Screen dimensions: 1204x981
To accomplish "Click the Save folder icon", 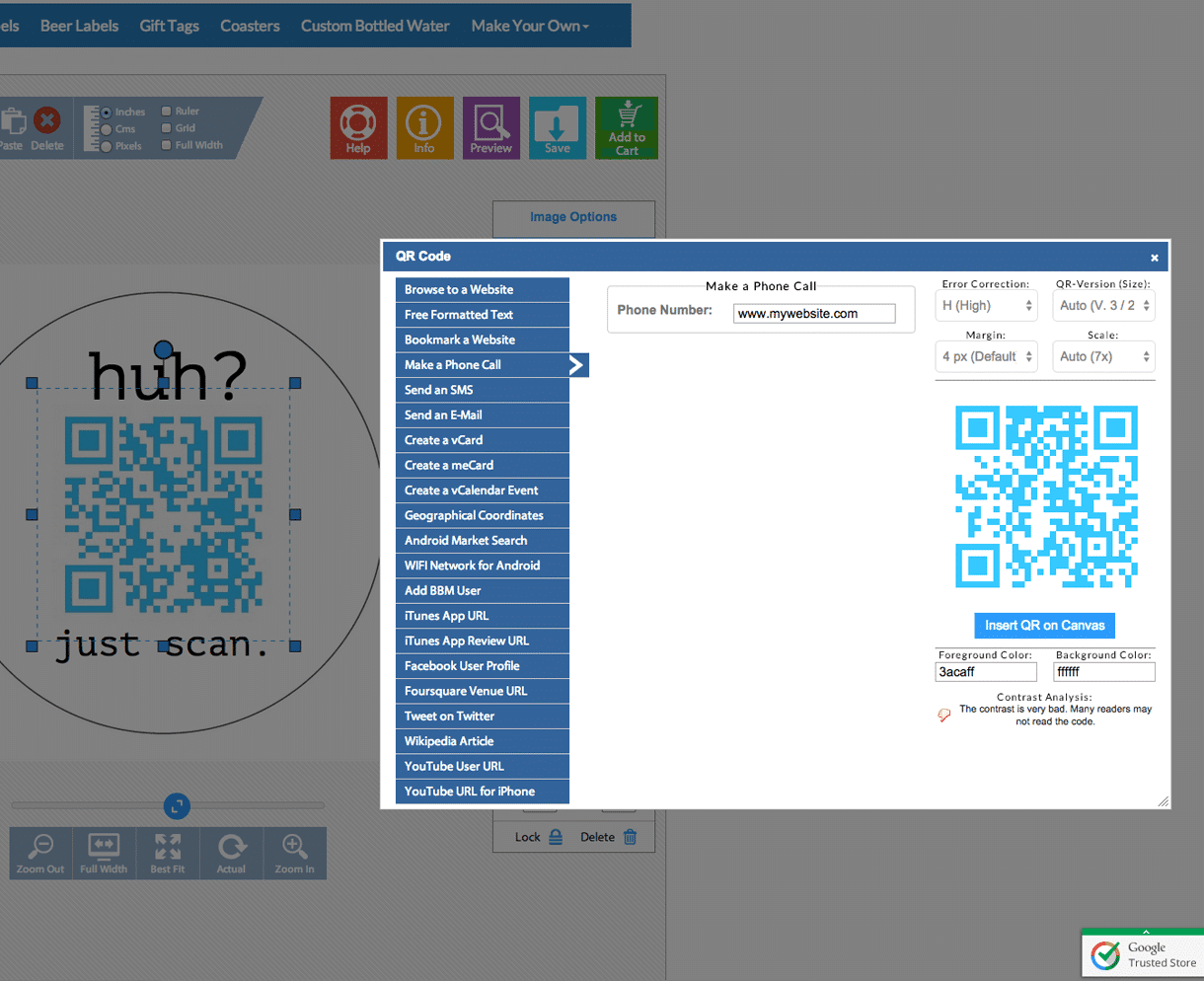I will [557, 127].
